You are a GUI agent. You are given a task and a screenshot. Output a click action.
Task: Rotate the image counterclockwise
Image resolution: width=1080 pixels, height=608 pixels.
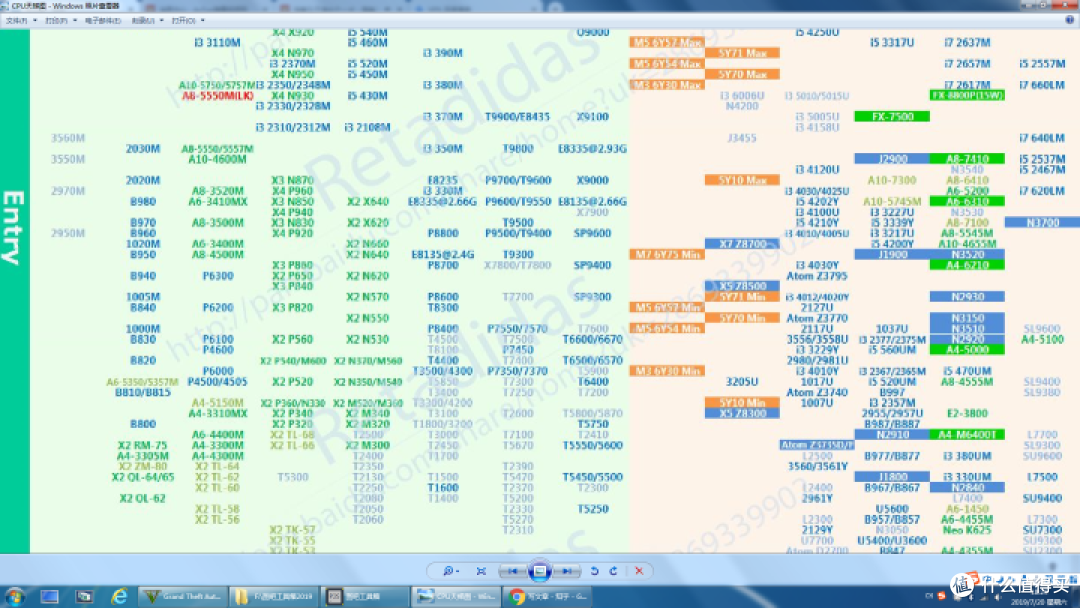tap(594, 571)
